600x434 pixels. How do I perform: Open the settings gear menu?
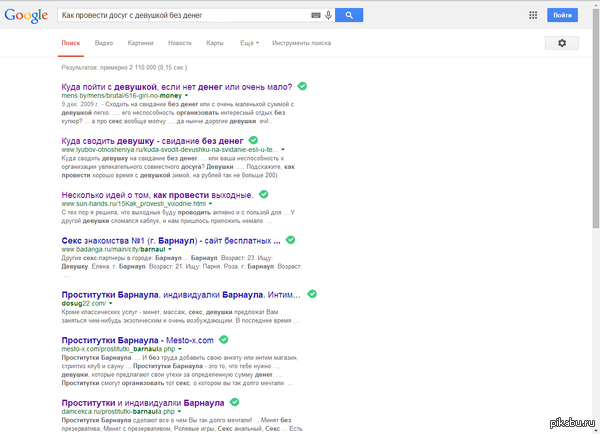click(x=562, y=43)
